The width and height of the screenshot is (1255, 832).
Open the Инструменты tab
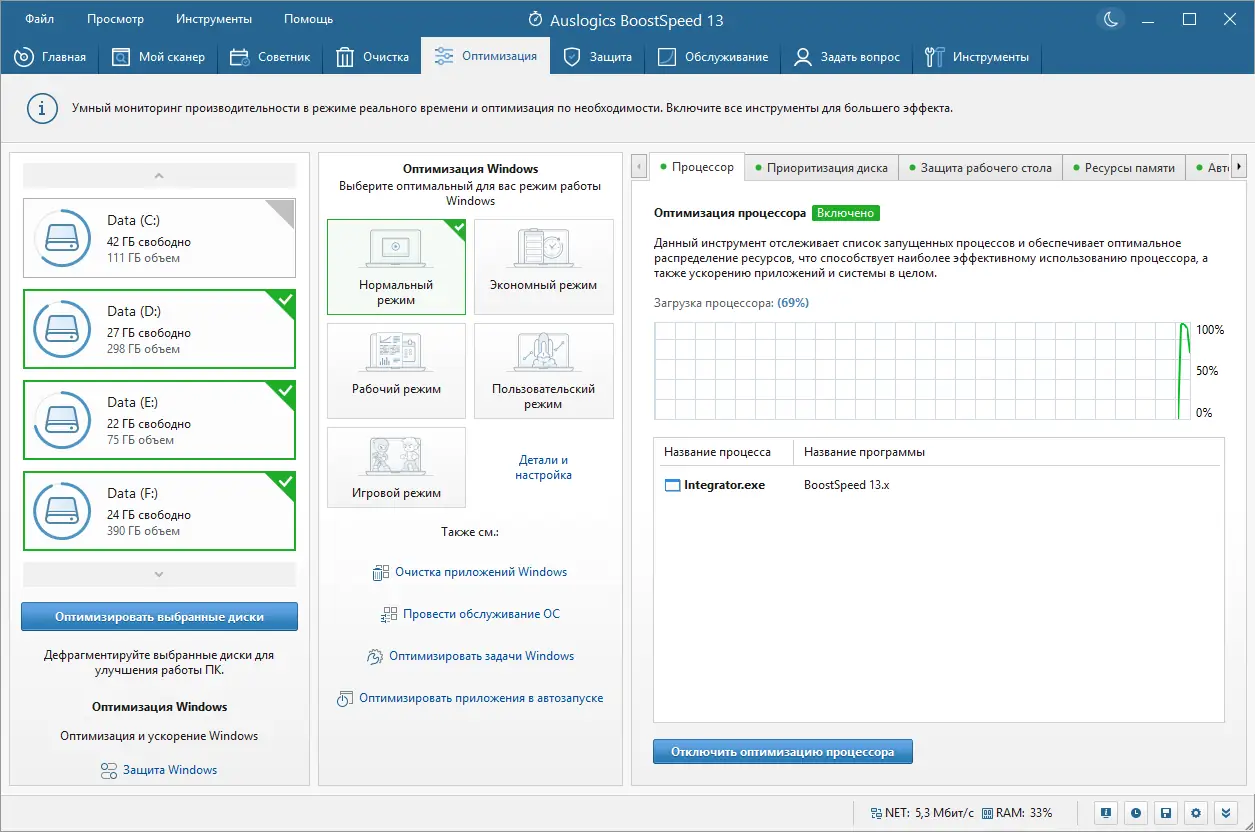click(x=977, y=57)
